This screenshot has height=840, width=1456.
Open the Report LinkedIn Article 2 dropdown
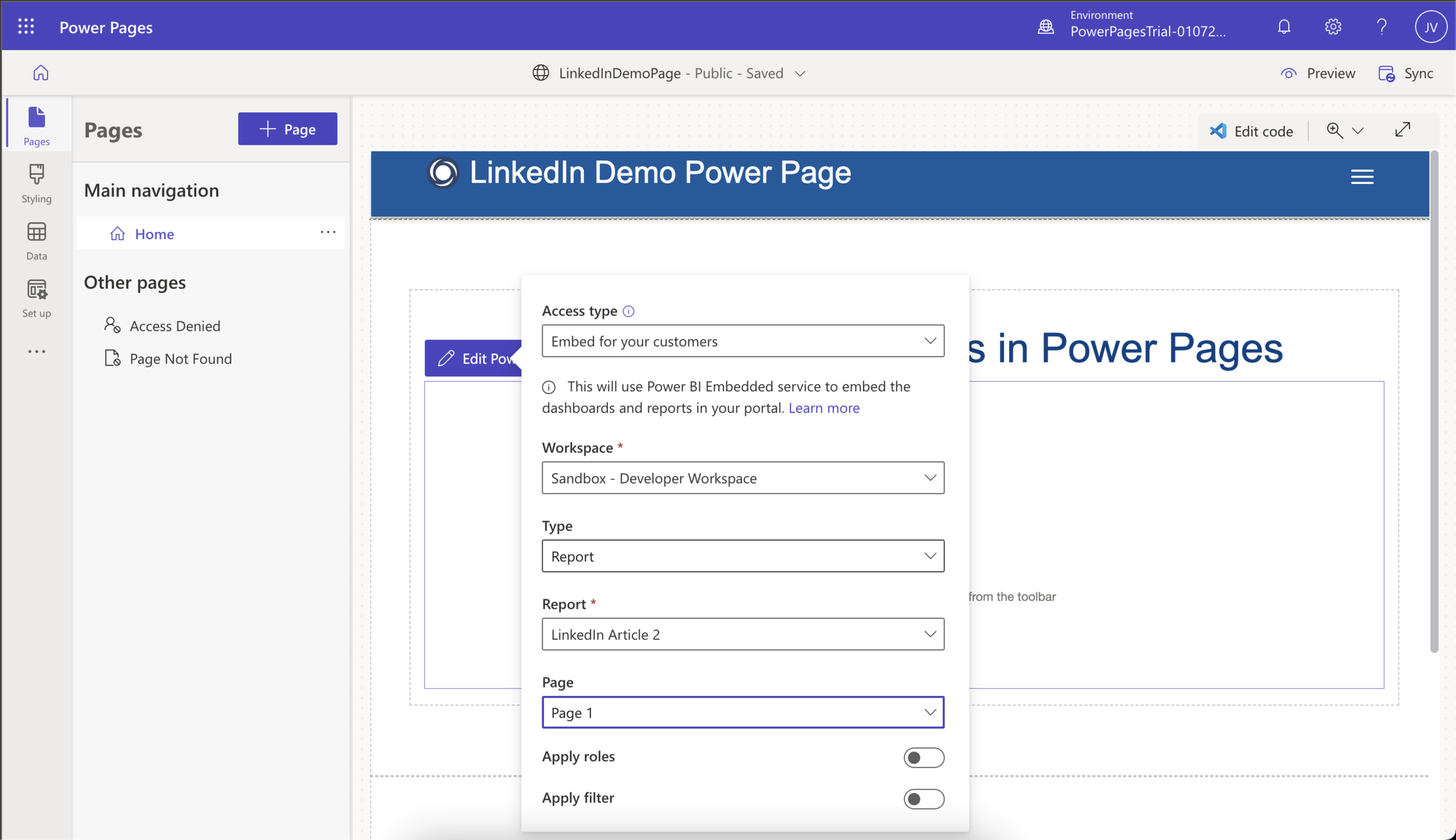pyautogui.click(x=742, y=634)
